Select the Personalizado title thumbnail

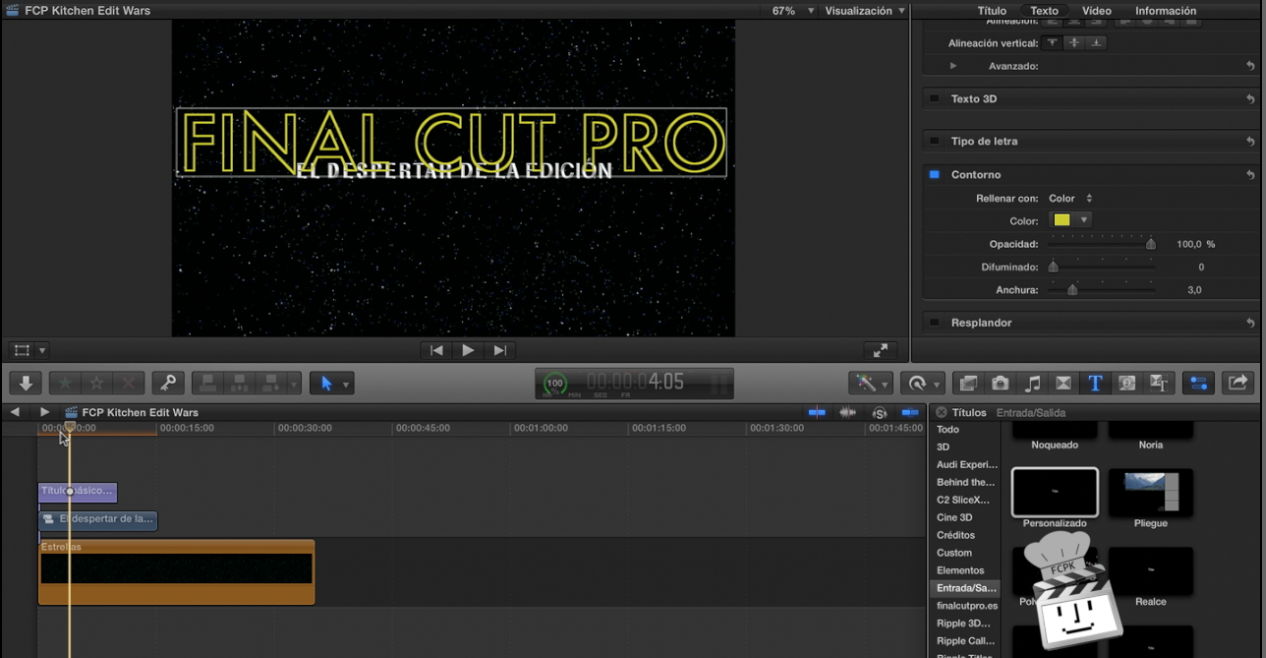point(1055,492)
